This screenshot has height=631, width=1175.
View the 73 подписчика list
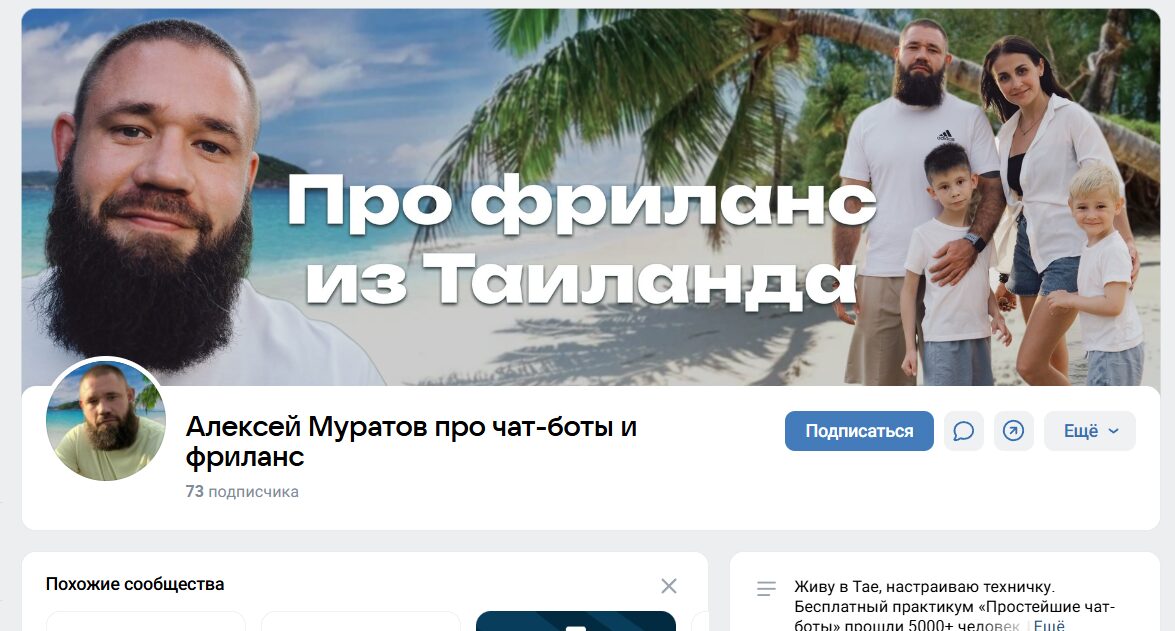point(242,492)
